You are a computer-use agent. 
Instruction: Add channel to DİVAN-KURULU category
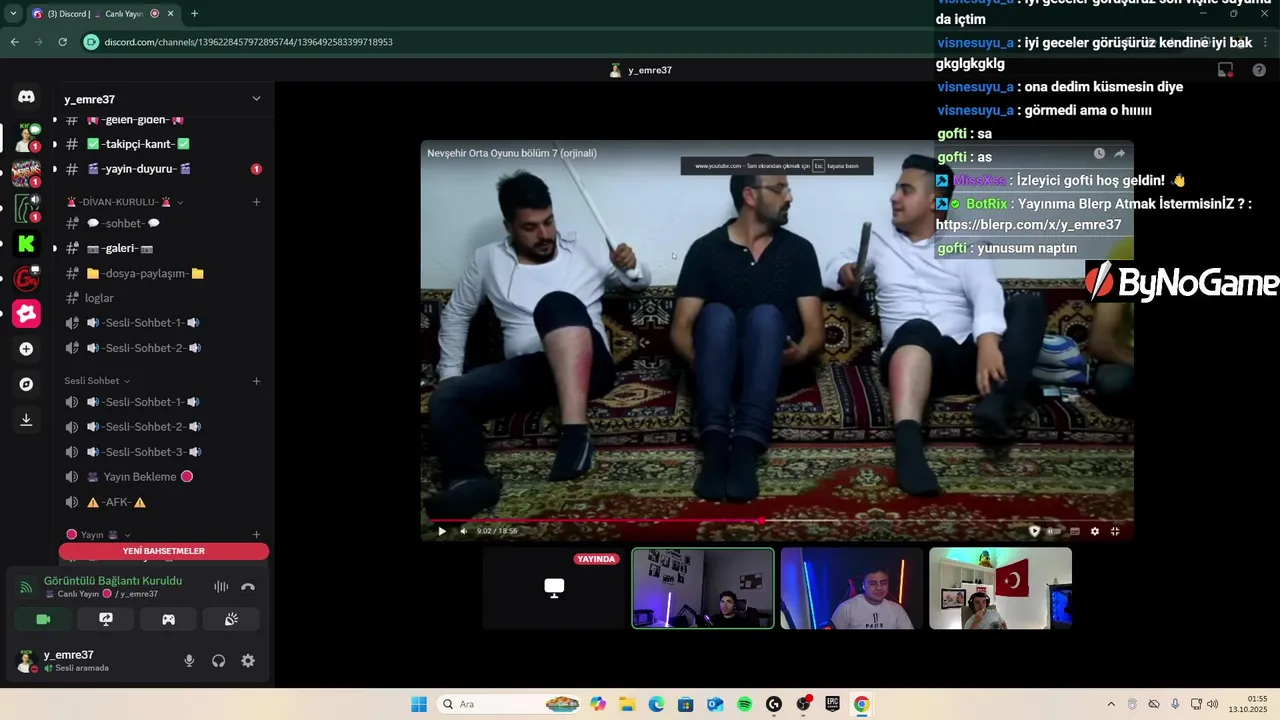pos(256,202)
